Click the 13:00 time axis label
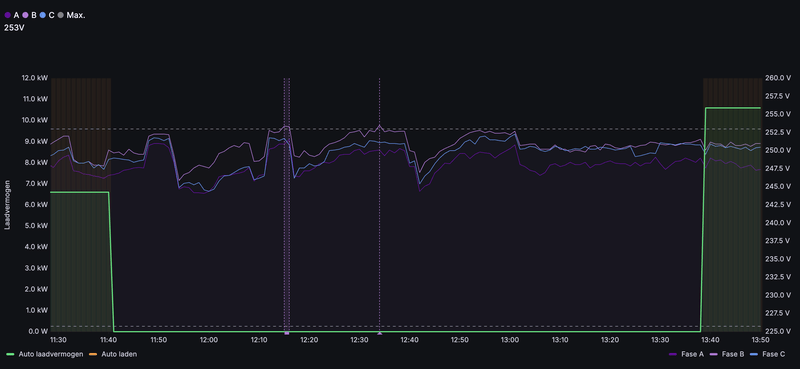This screenshot has height=369, width=800. (x=510, y=340)
